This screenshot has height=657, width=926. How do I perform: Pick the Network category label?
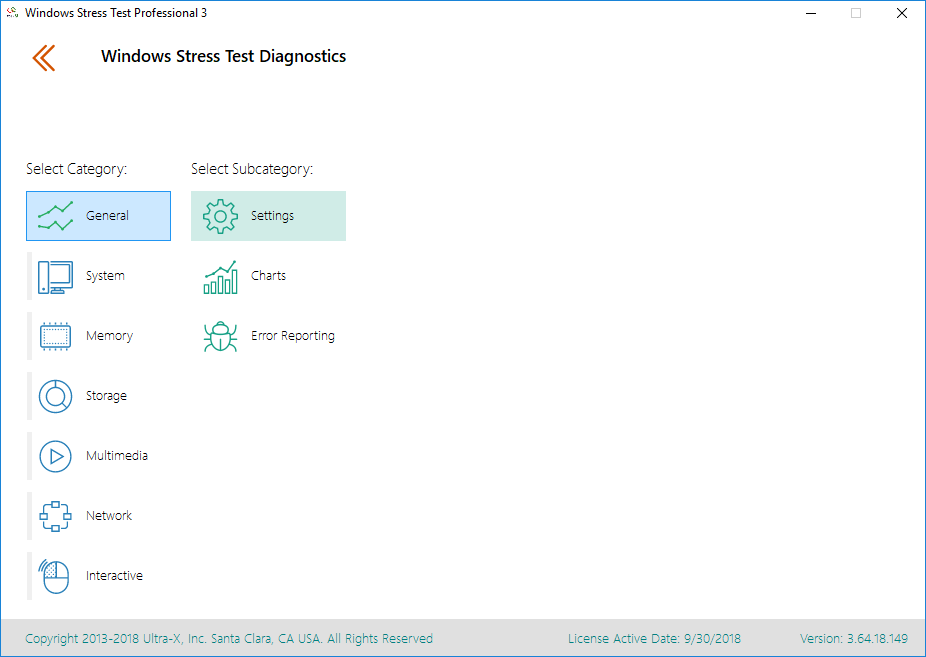(x=109, y=515)
